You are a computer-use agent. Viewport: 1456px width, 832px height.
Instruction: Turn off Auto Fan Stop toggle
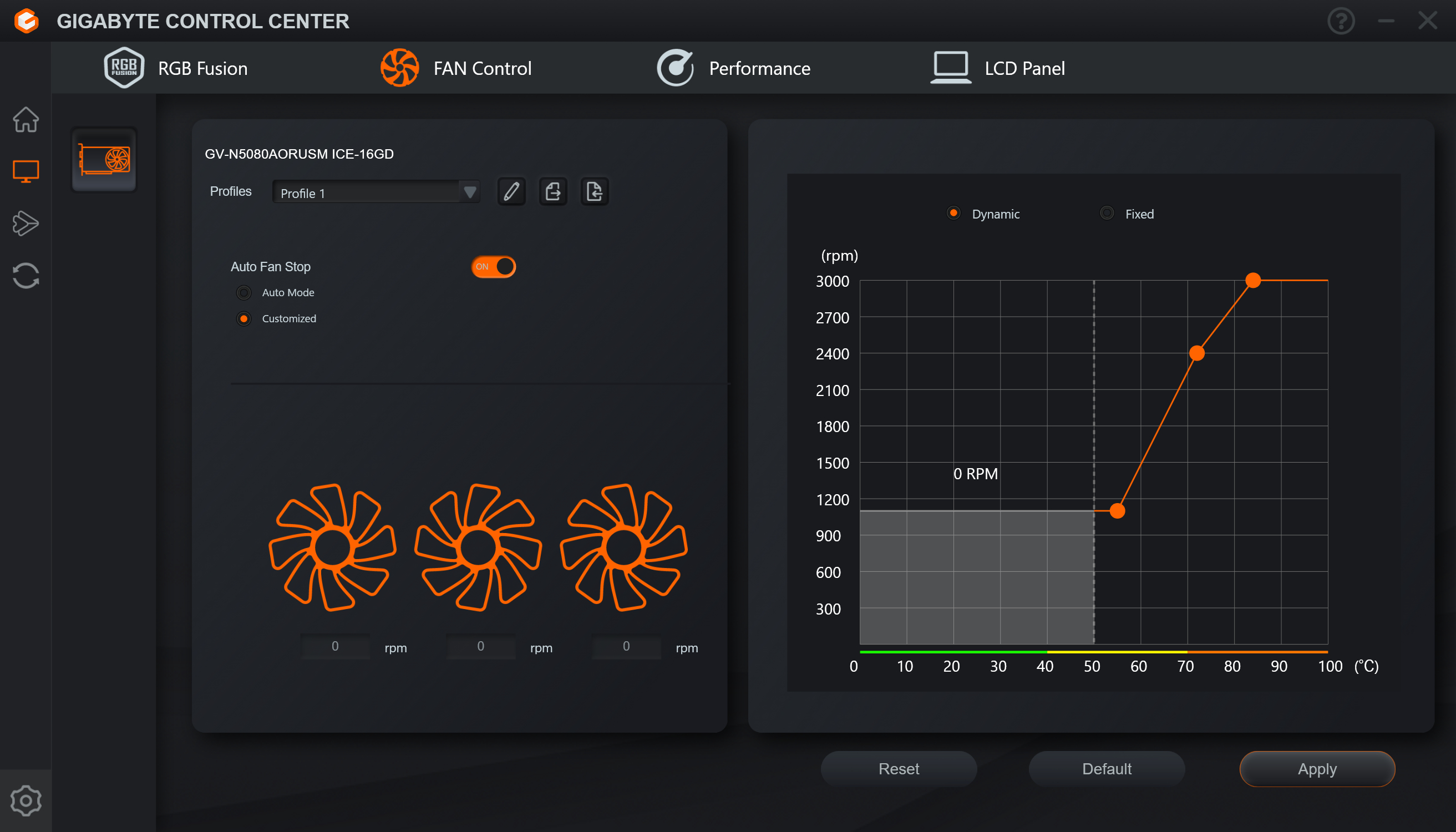493,267
